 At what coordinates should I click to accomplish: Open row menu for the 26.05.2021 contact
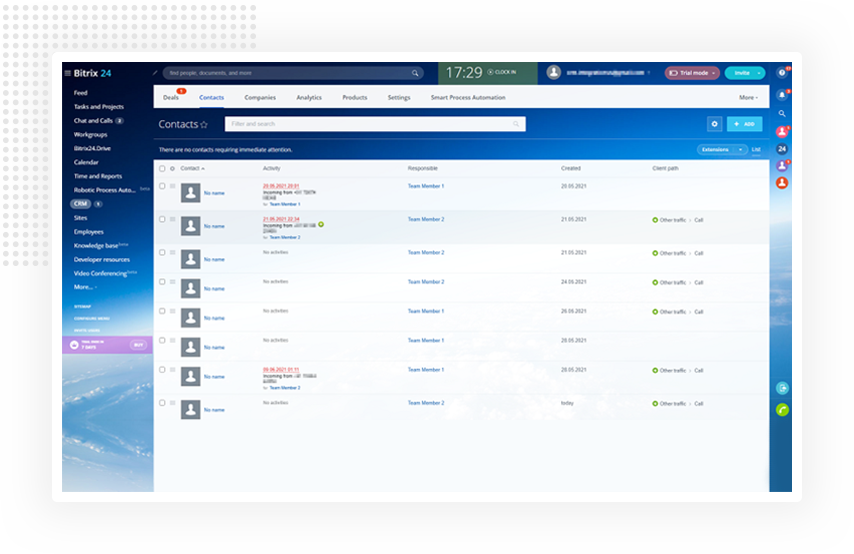coord(173,311)
